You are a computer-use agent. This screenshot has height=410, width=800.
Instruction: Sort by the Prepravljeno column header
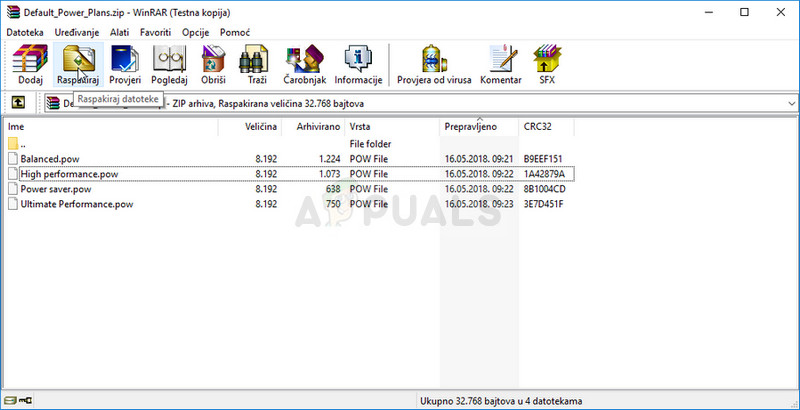[479, 127]
